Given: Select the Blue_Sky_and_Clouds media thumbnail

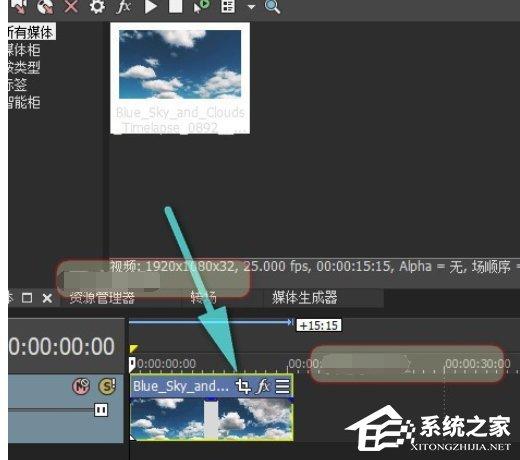Looking at the screenshot, I should click(x=180, y=78).
